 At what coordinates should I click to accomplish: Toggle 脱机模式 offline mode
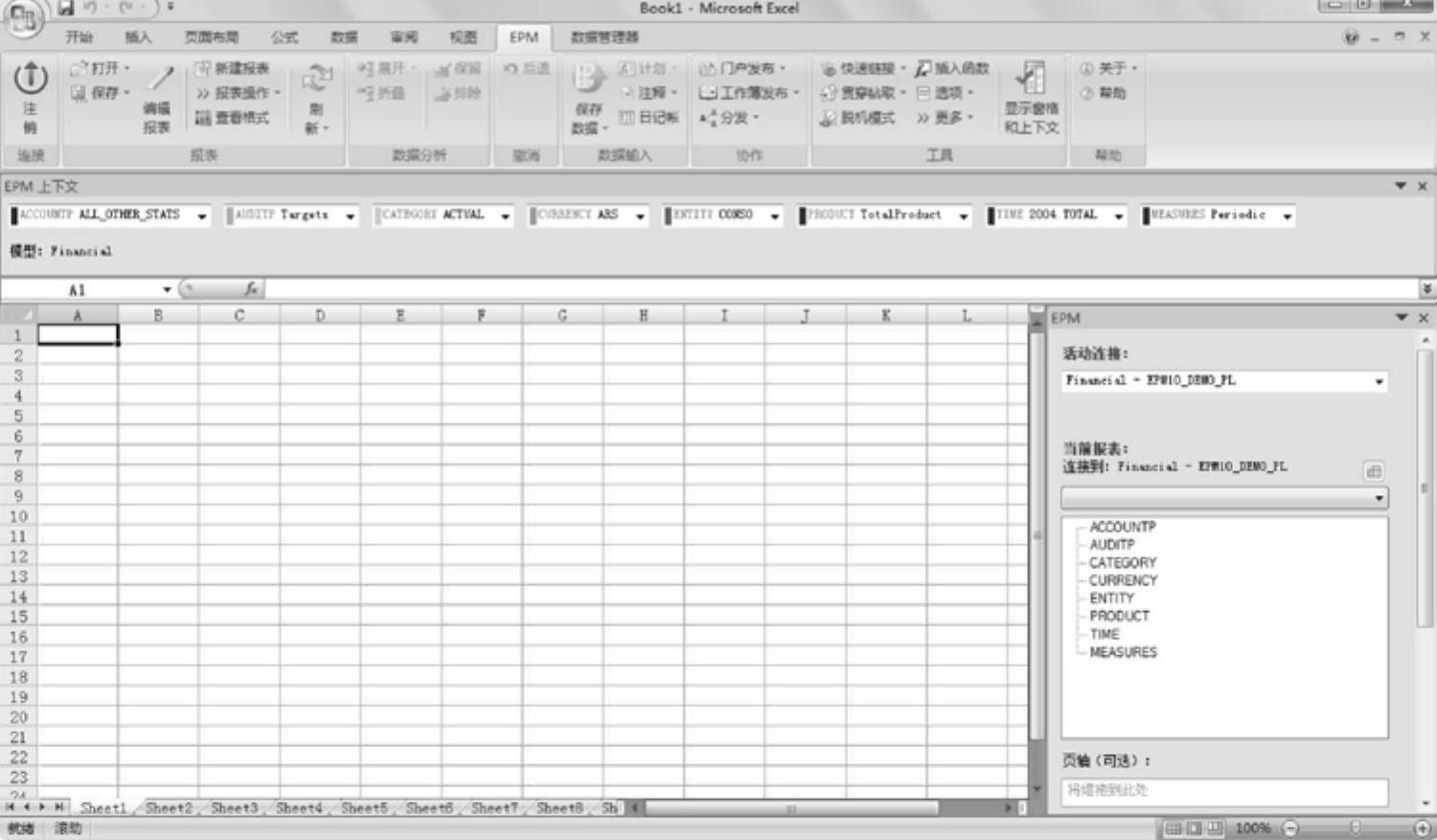click(x=858, y=118)
